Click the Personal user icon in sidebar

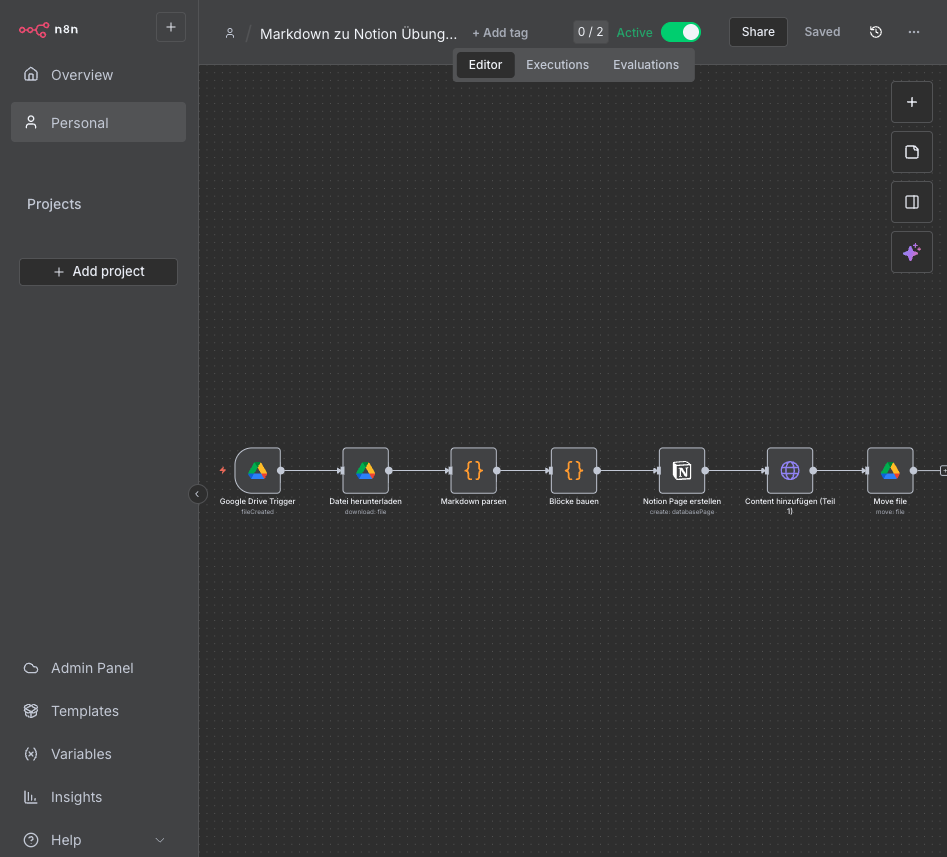coord(31,123)
